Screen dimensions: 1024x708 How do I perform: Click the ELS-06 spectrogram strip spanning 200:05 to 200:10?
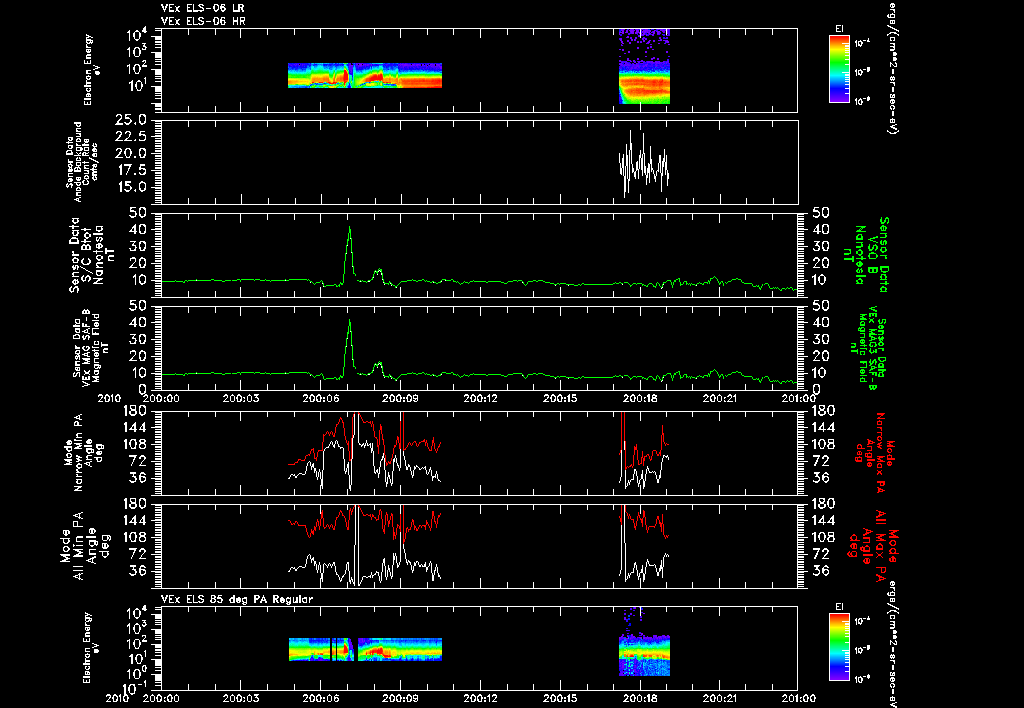[x=365, y=75]
